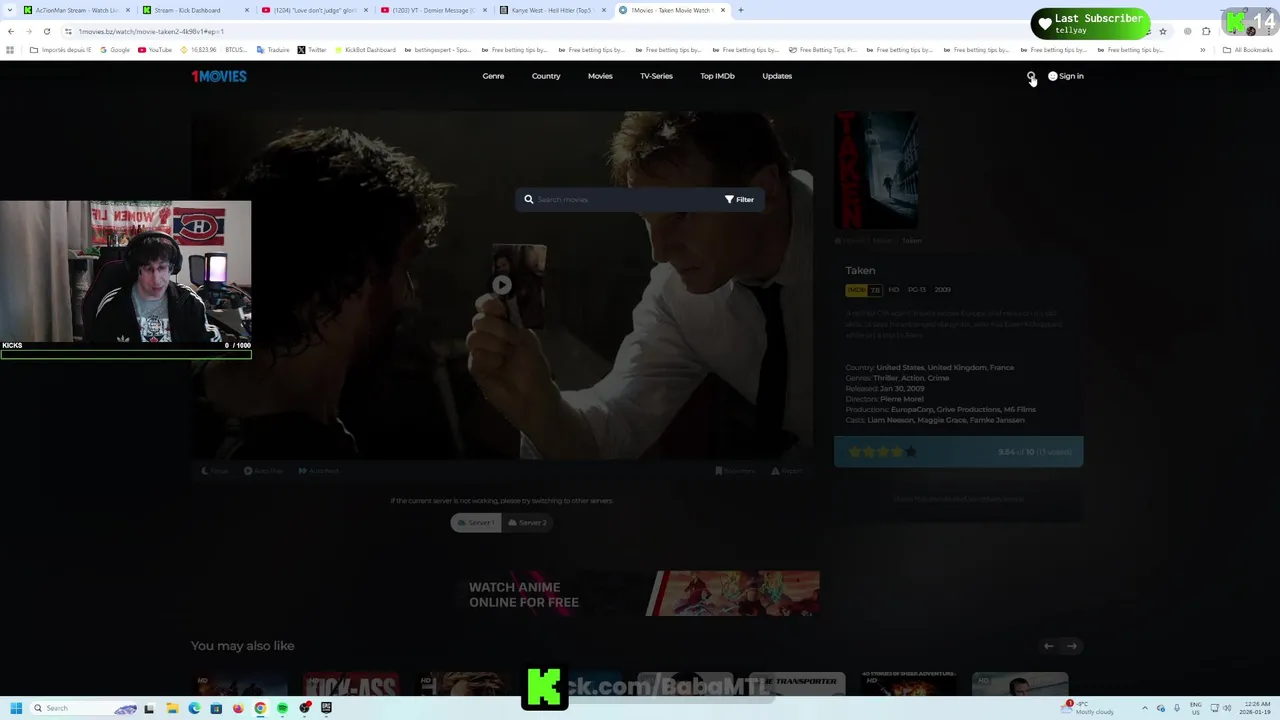This screenshot has width=1280, height=720.
Task: Open a new browser tab
Action: point(741,10)
